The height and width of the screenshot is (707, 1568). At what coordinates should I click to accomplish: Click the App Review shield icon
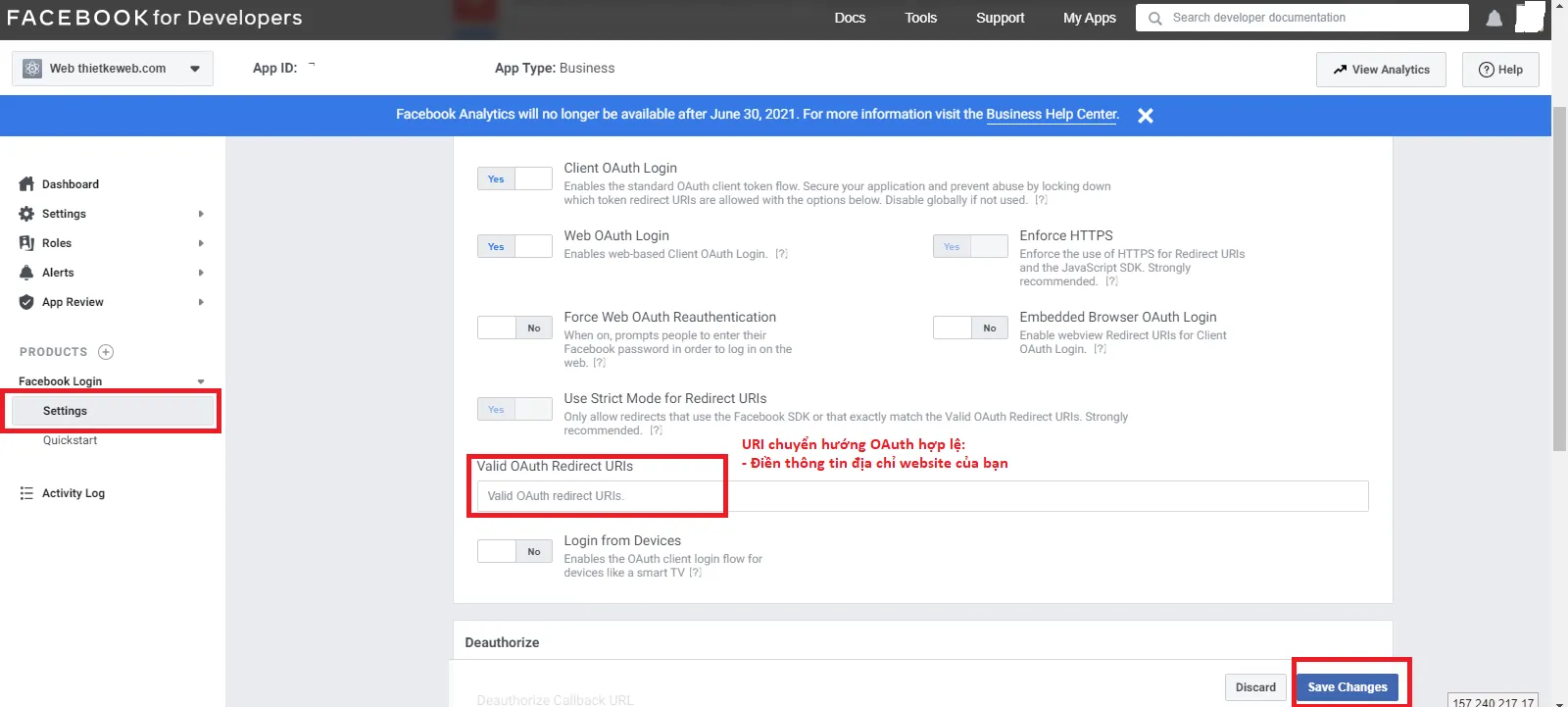[26, 302]
